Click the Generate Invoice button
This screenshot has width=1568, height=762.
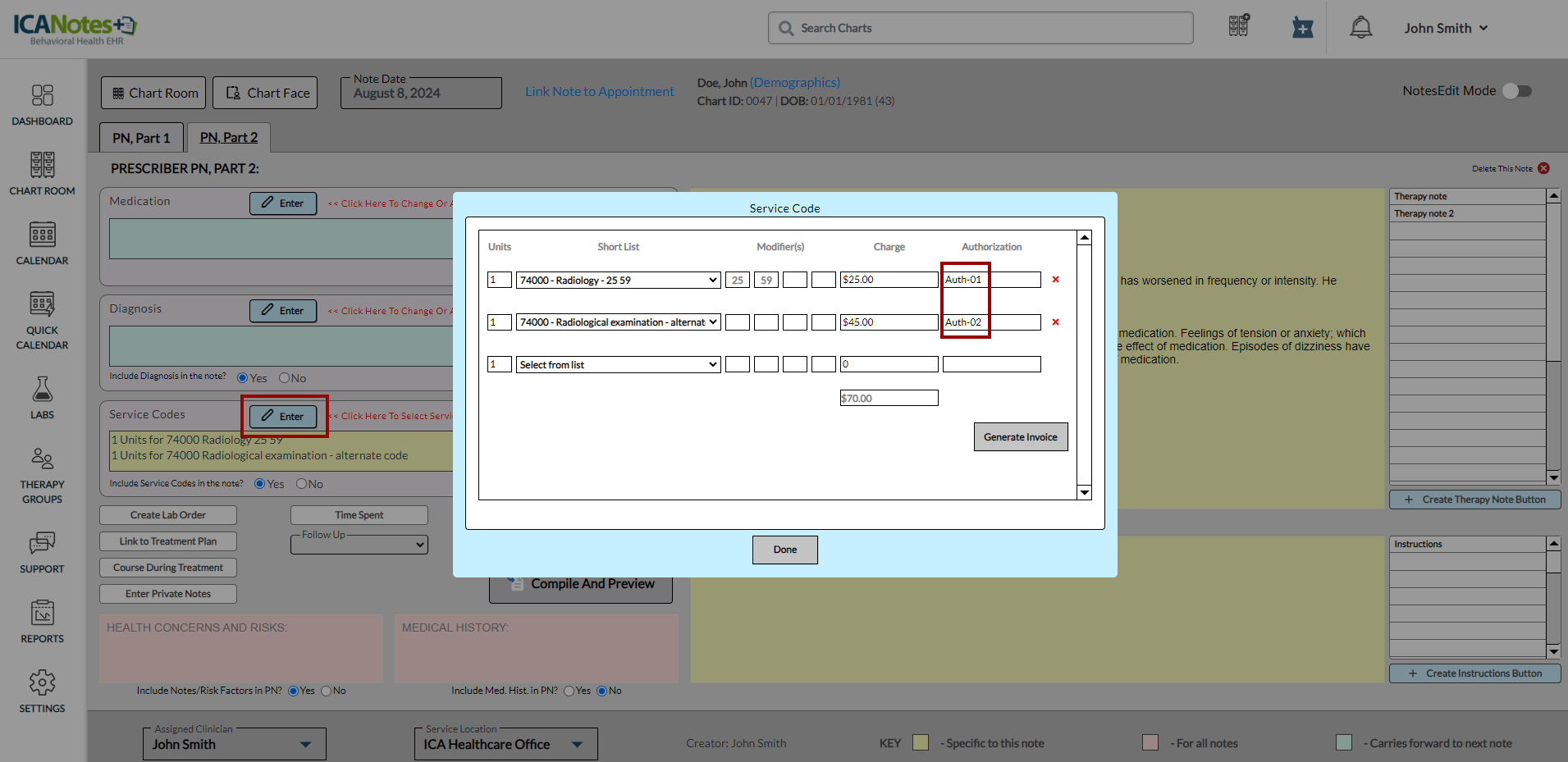pos(1020,437)
